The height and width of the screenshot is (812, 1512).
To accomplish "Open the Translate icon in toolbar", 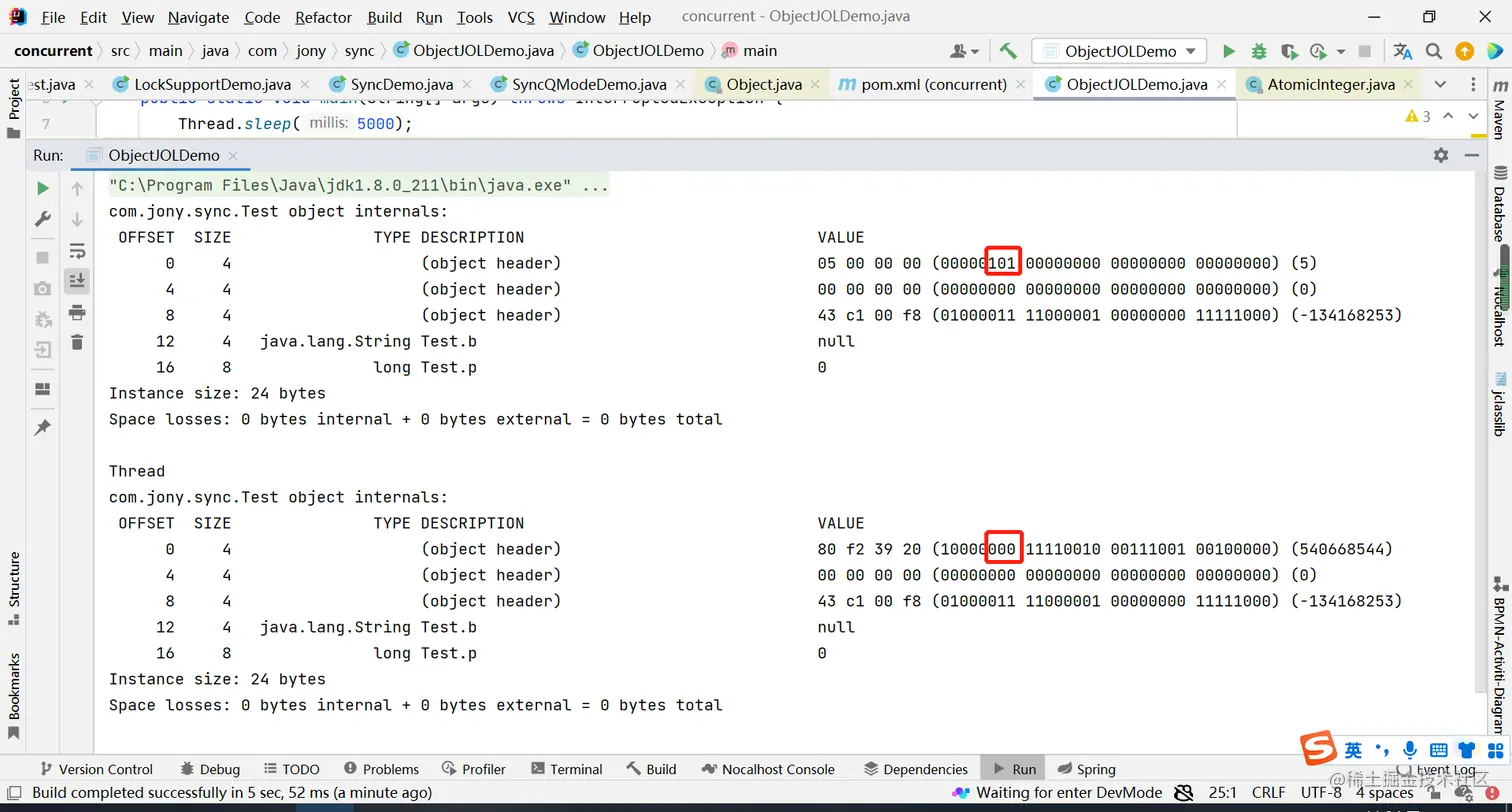I will (1403, 51).
